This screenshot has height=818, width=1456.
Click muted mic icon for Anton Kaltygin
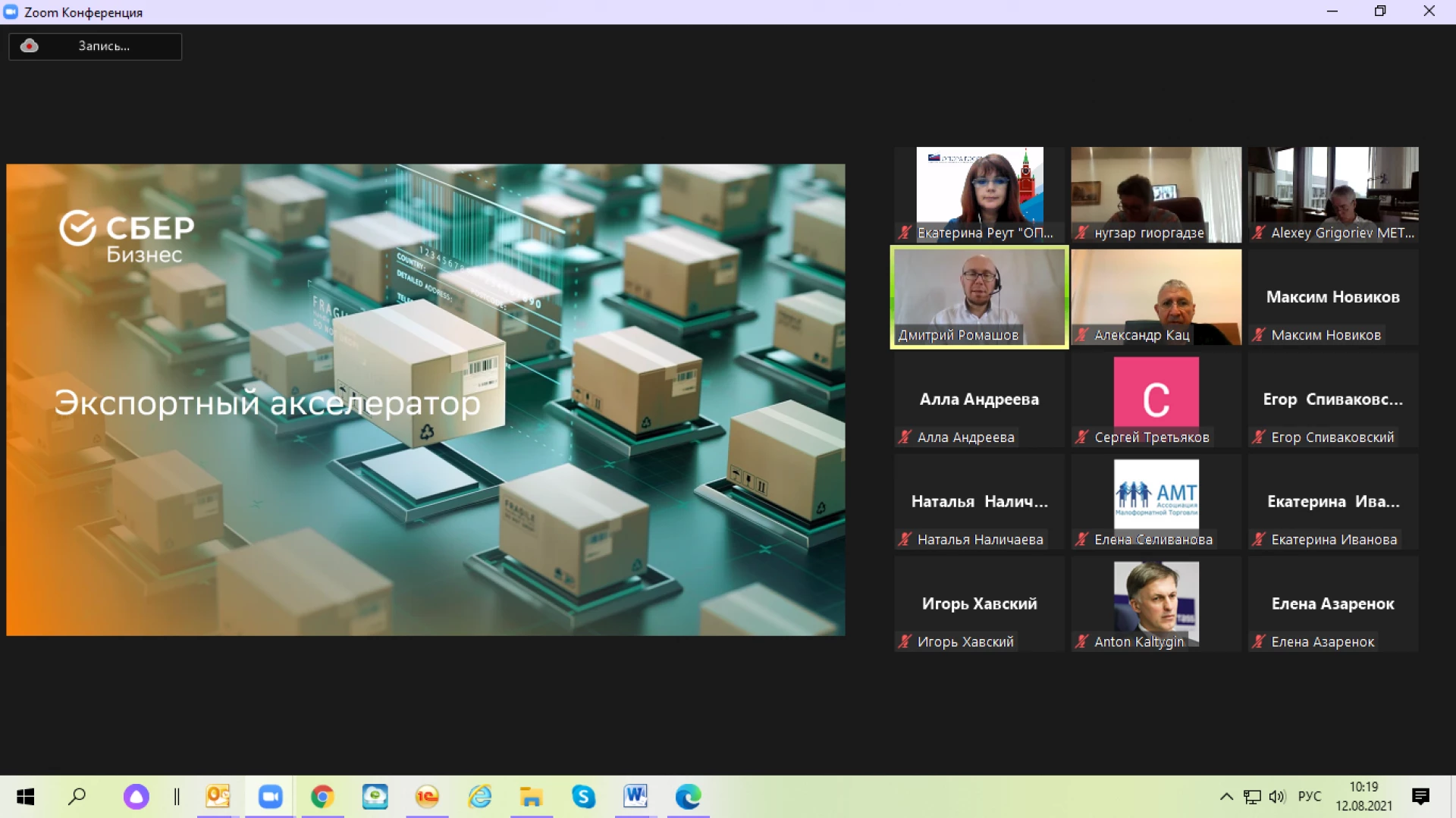click(x=1082, y=642)
